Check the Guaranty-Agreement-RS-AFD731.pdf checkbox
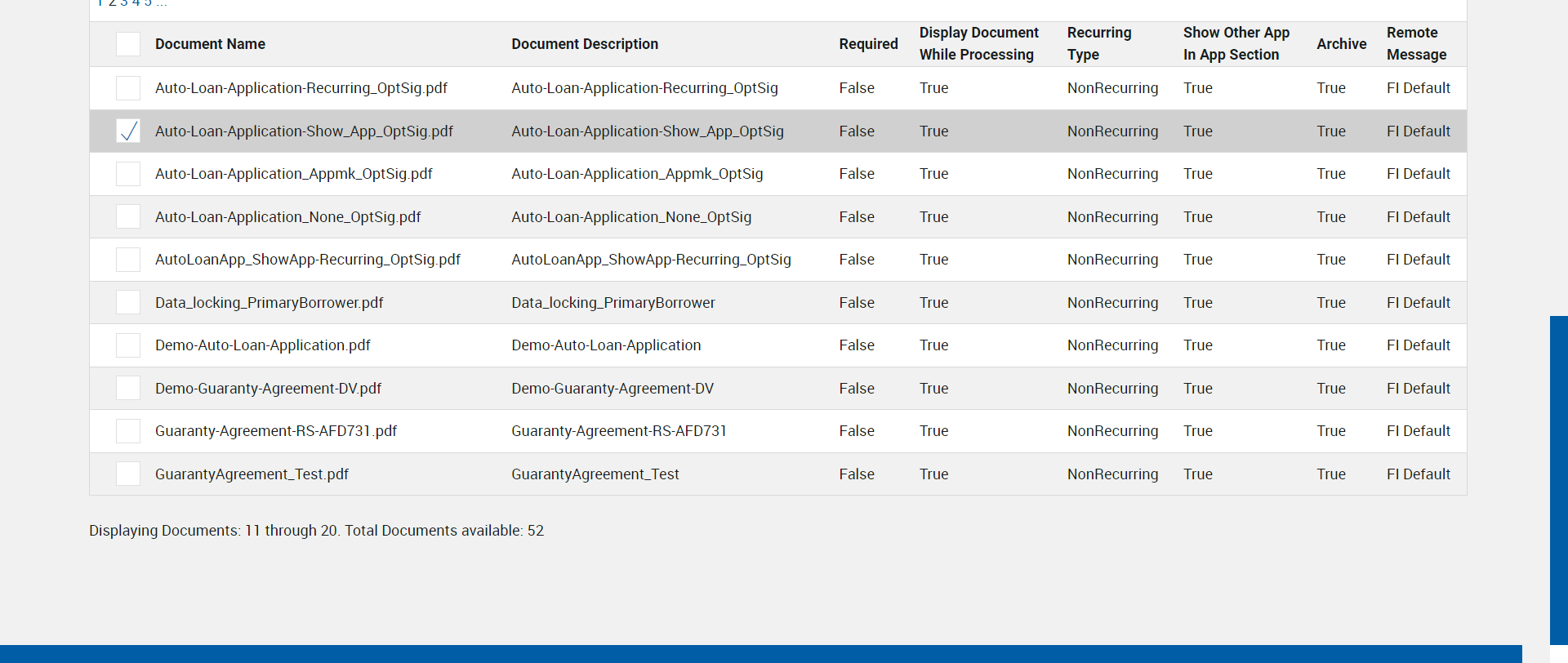 (x=128, y=431)
